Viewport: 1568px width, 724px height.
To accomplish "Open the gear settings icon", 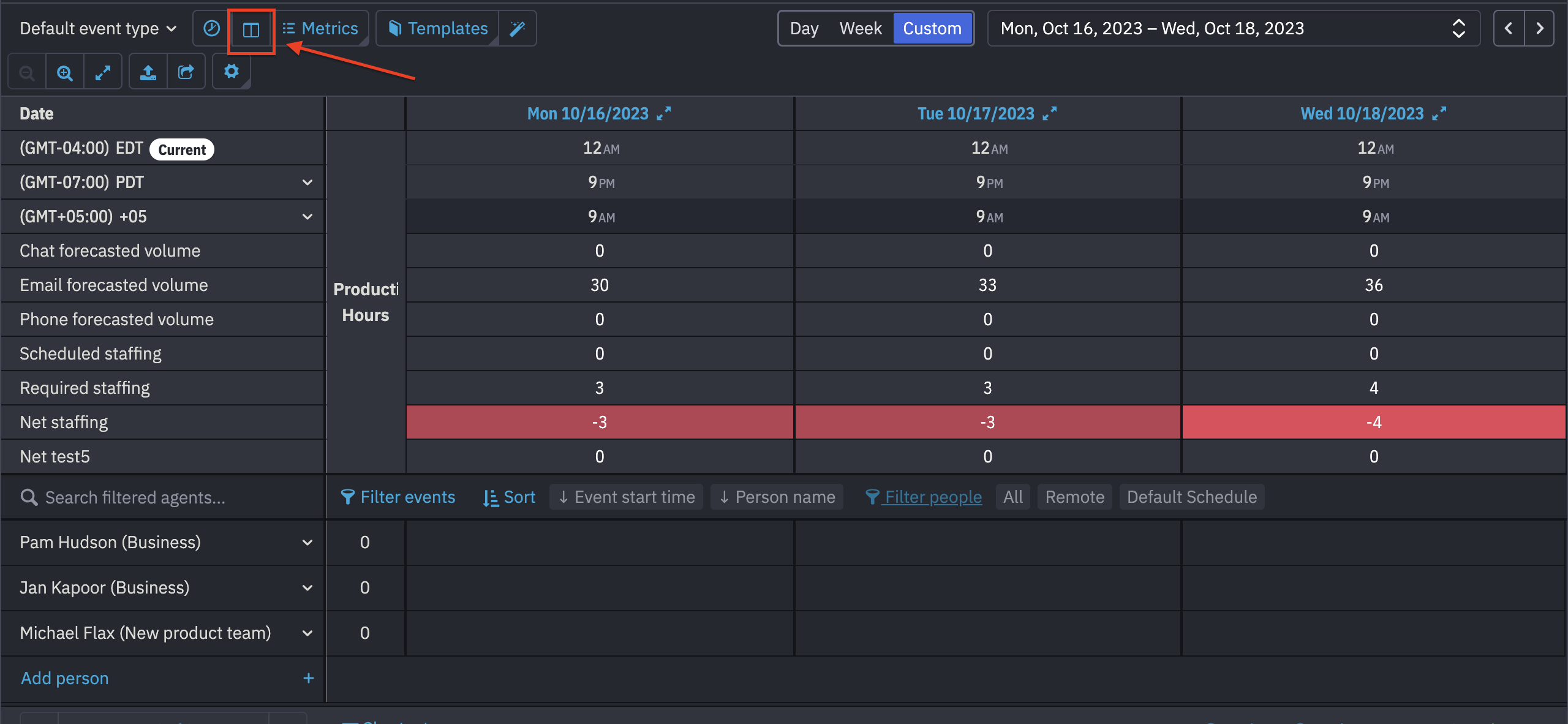I will click(231, 72).
